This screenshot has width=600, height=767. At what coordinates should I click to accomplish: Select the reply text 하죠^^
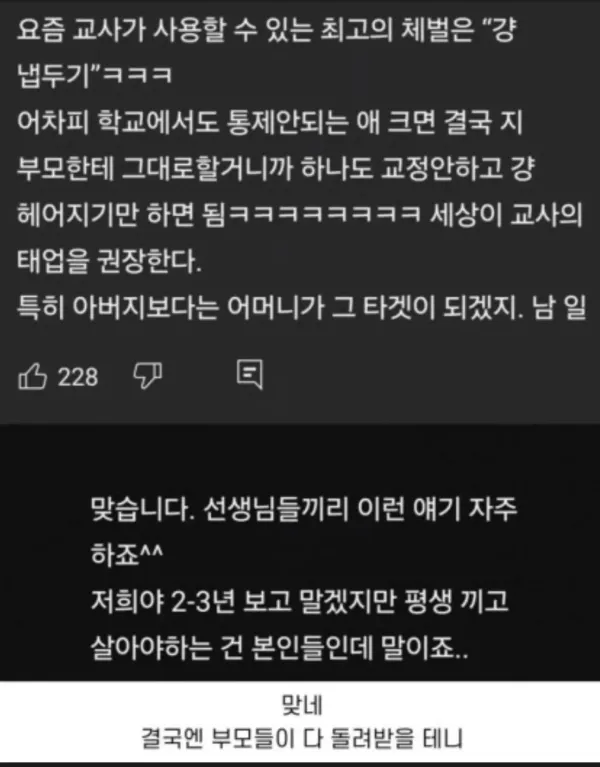(x=126, y=555)
